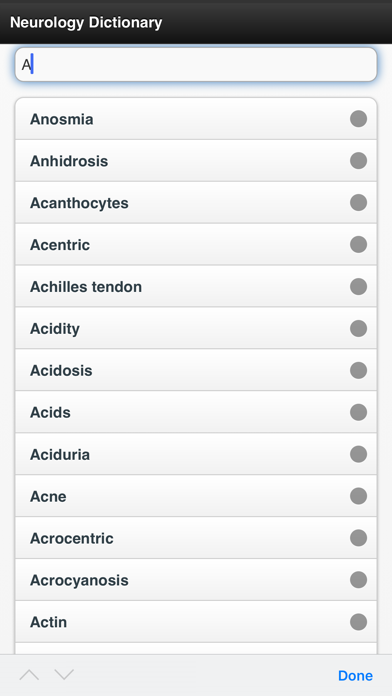Image resolution: width=392 pixels, height=696 pixels.
Task: Tap the gray circle icon beside Anhidrosis
Action: point(358,161)
